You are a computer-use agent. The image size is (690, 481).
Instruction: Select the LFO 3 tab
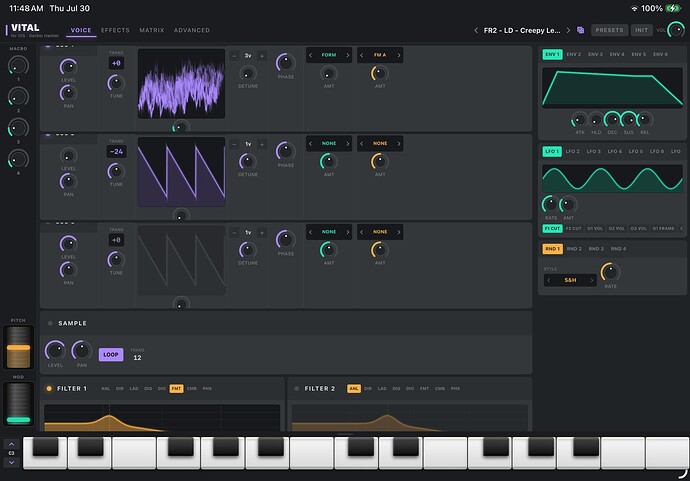[594, 151]
